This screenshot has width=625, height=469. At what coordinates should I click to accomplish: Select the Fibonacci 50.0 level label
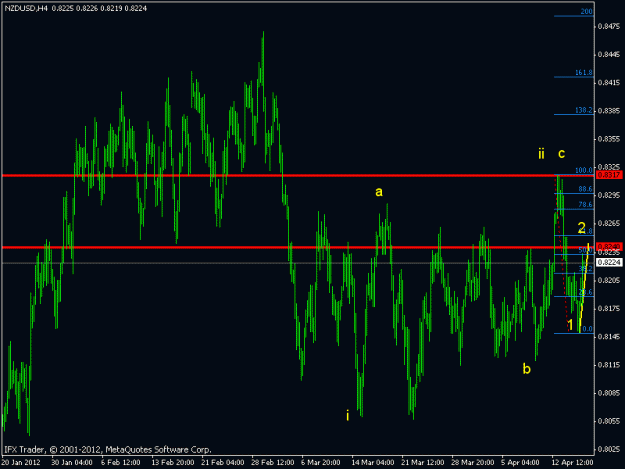click(585, 250)
